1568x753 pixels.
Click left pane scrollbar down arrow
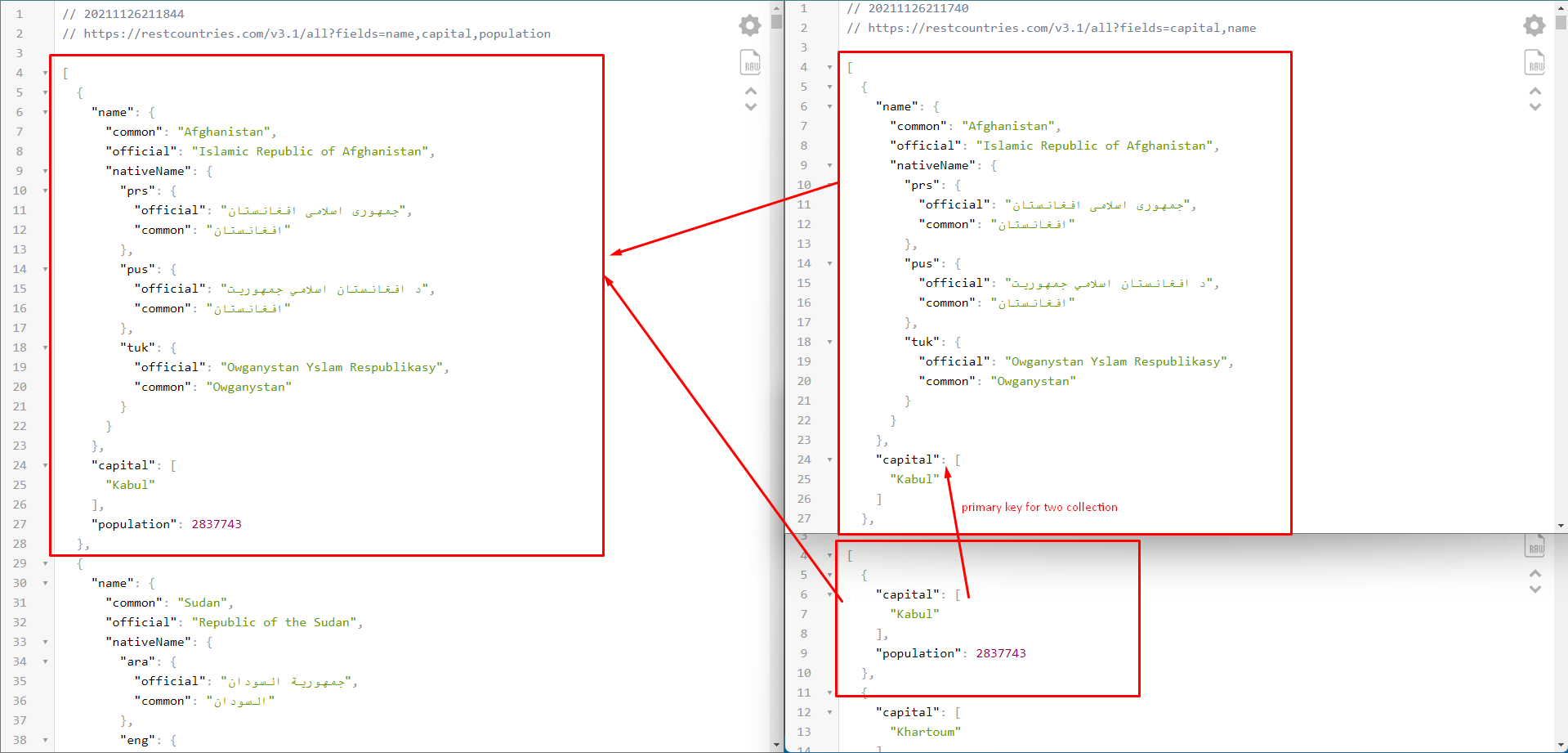click(x=776, y=745)
